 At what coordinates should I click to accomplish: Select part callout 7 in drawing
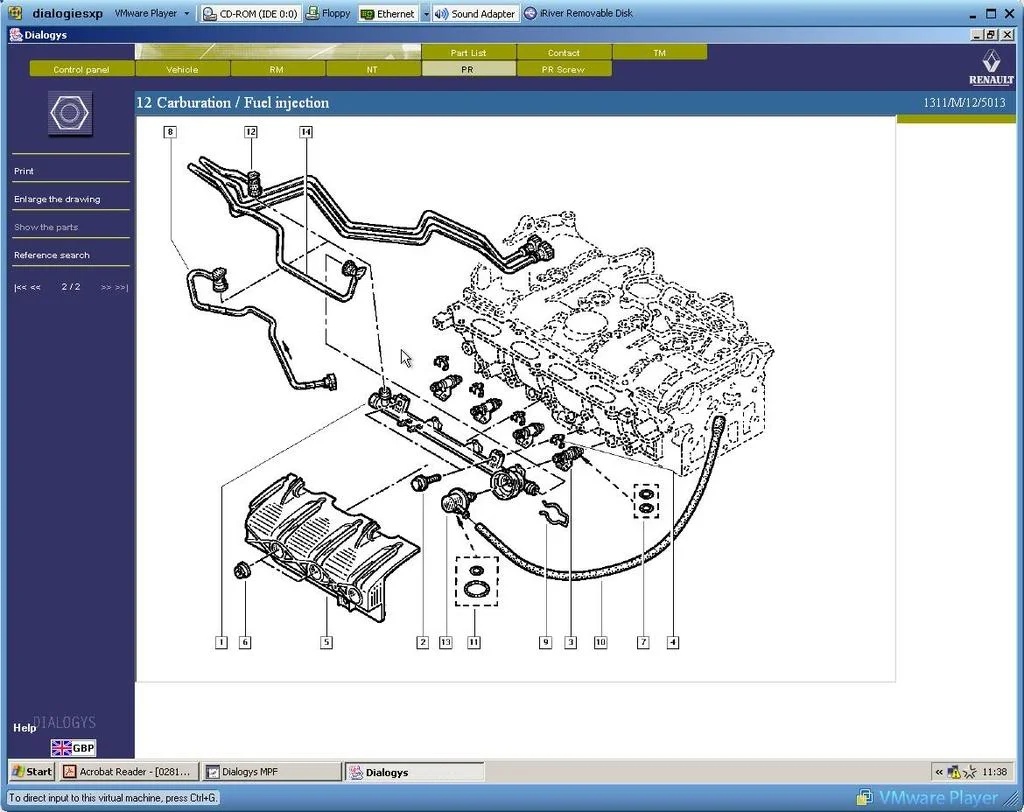(x=643, y=642)
